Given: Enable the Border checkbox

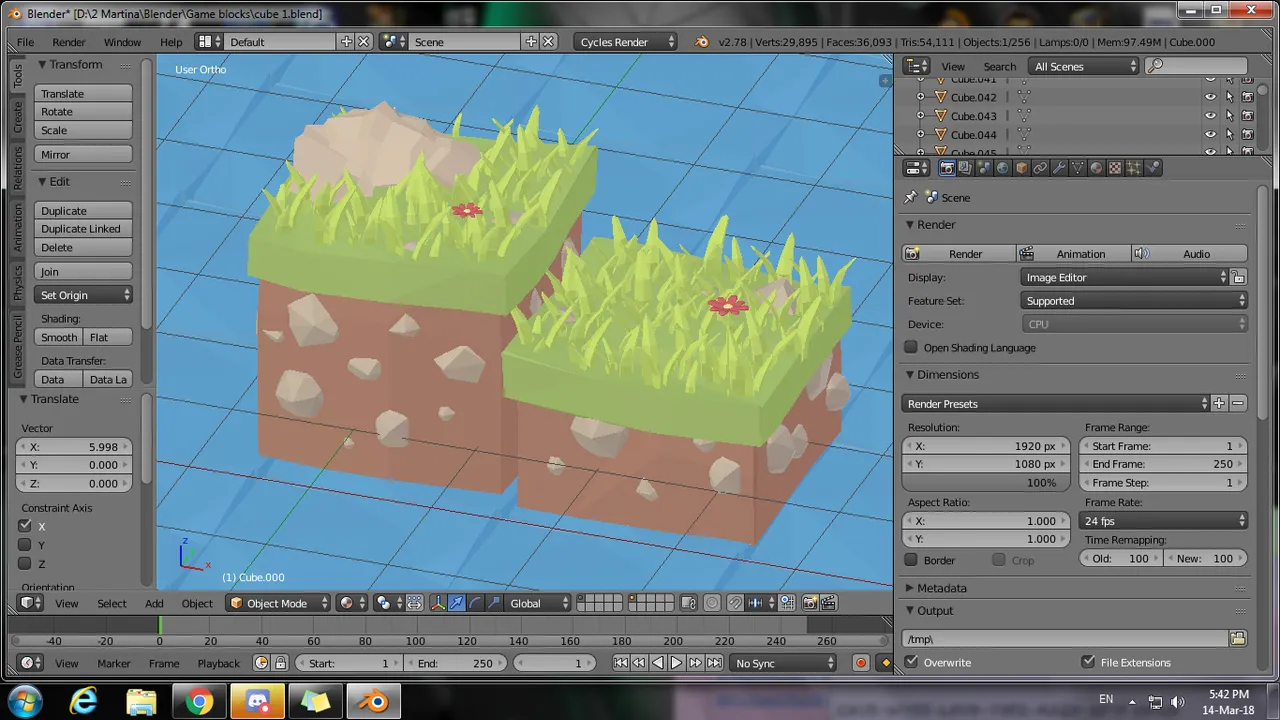Looking at the screenshot, I should 911,560.
